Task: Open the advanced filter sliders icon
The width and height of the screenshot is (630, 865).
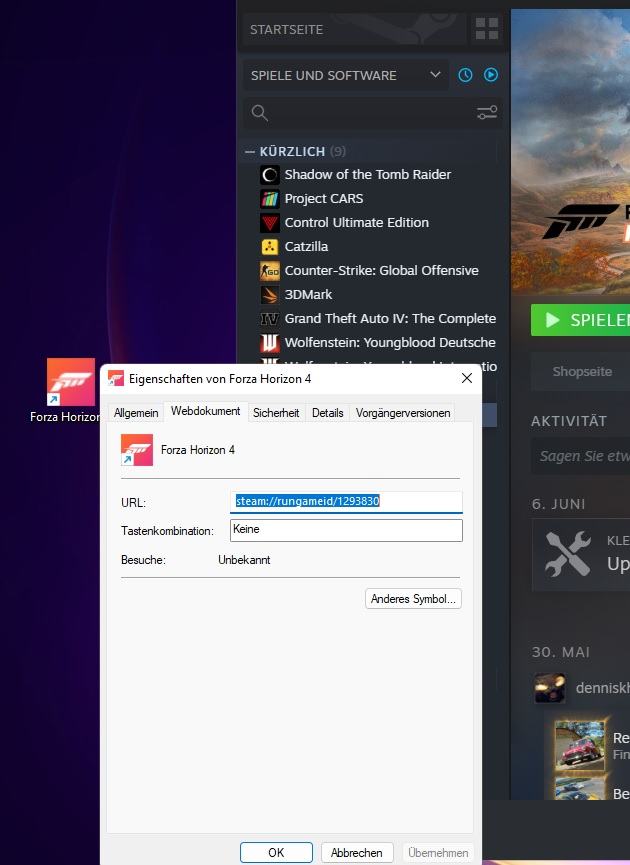Action: point(487,113)
